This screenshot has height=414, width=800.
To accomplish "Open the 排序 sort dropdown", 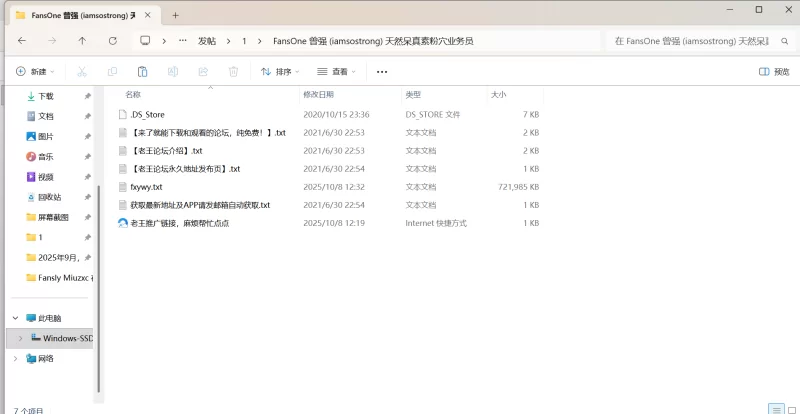I will point(281,72).
